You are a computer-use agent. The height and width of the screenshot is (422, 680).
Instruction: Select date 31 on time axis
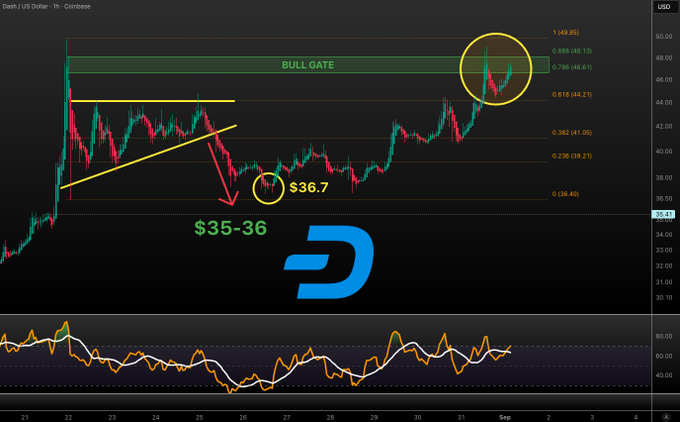coord(461,417)
